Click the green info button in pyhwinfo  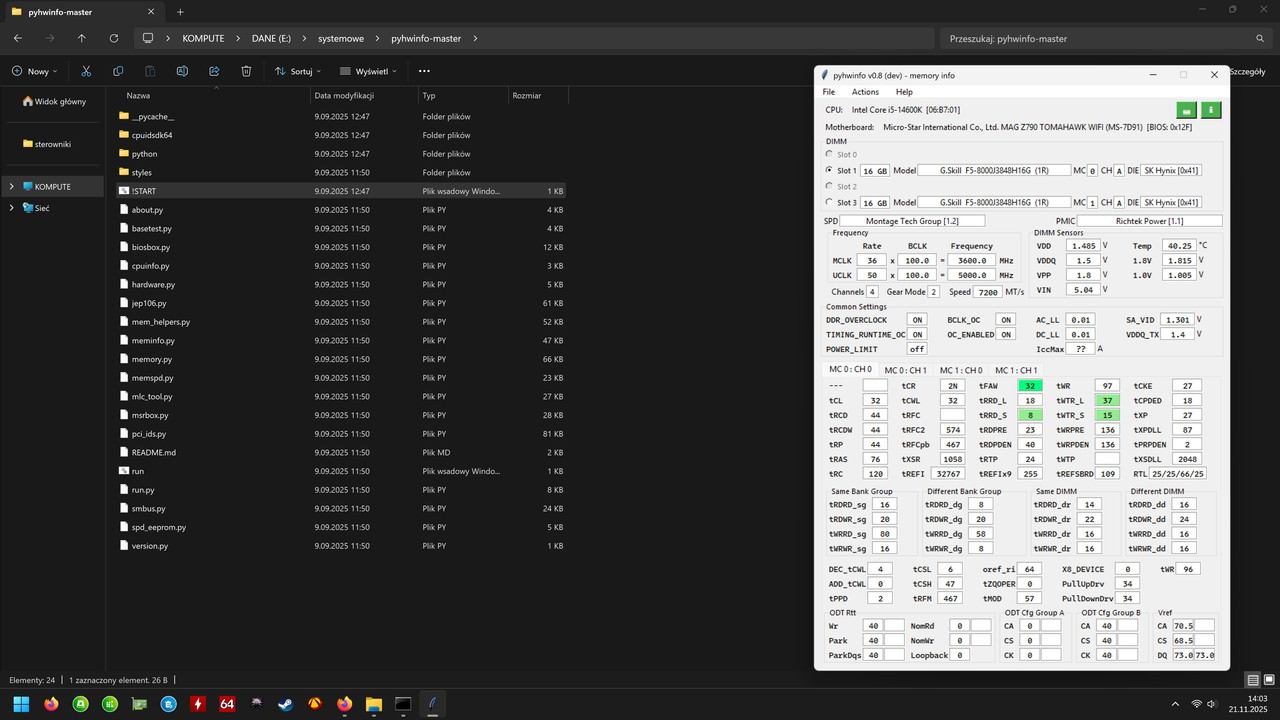(1210, 110)
